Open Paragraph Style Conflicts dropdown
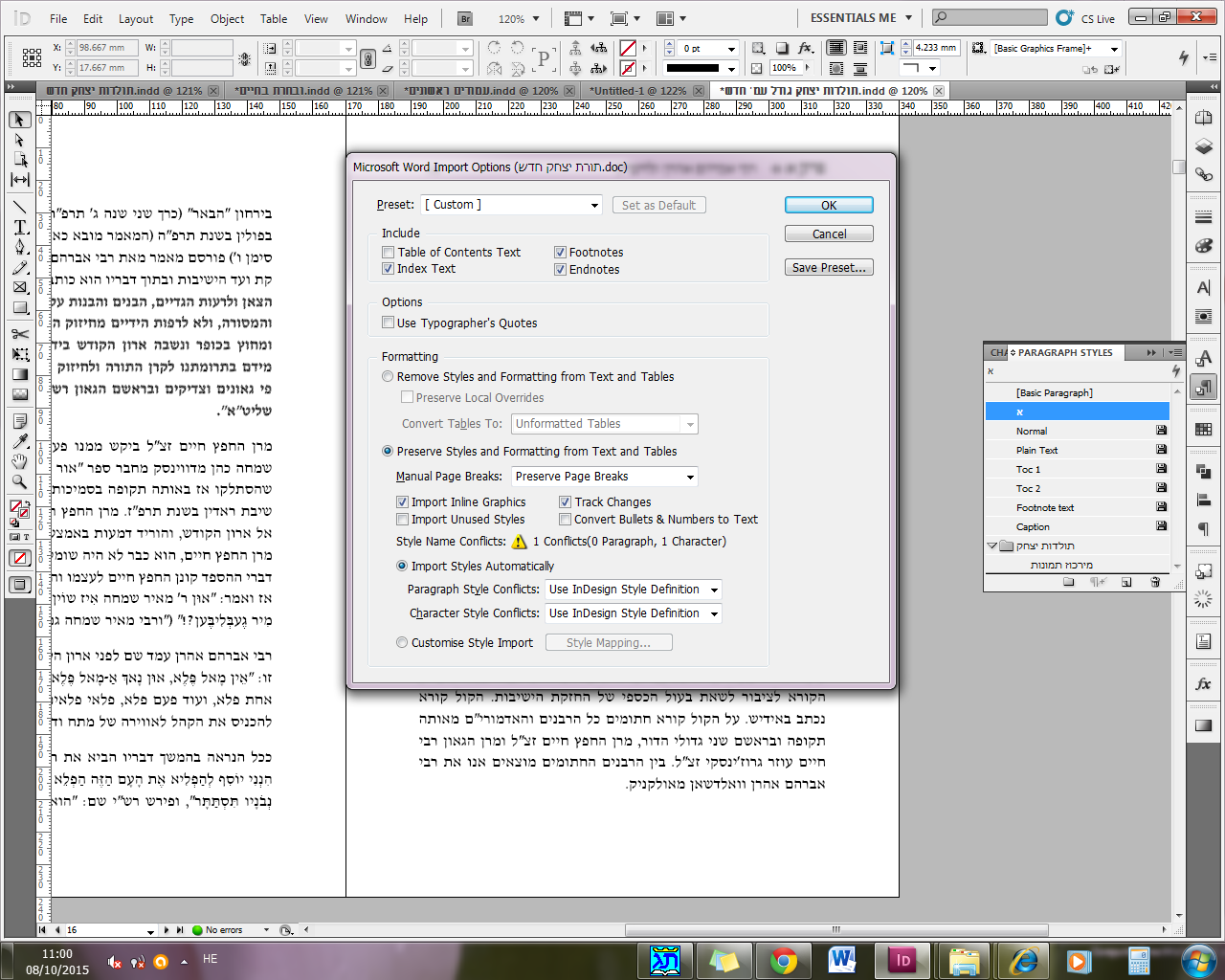This screenshot has width=1225, height=980. (x=633, y=590)
